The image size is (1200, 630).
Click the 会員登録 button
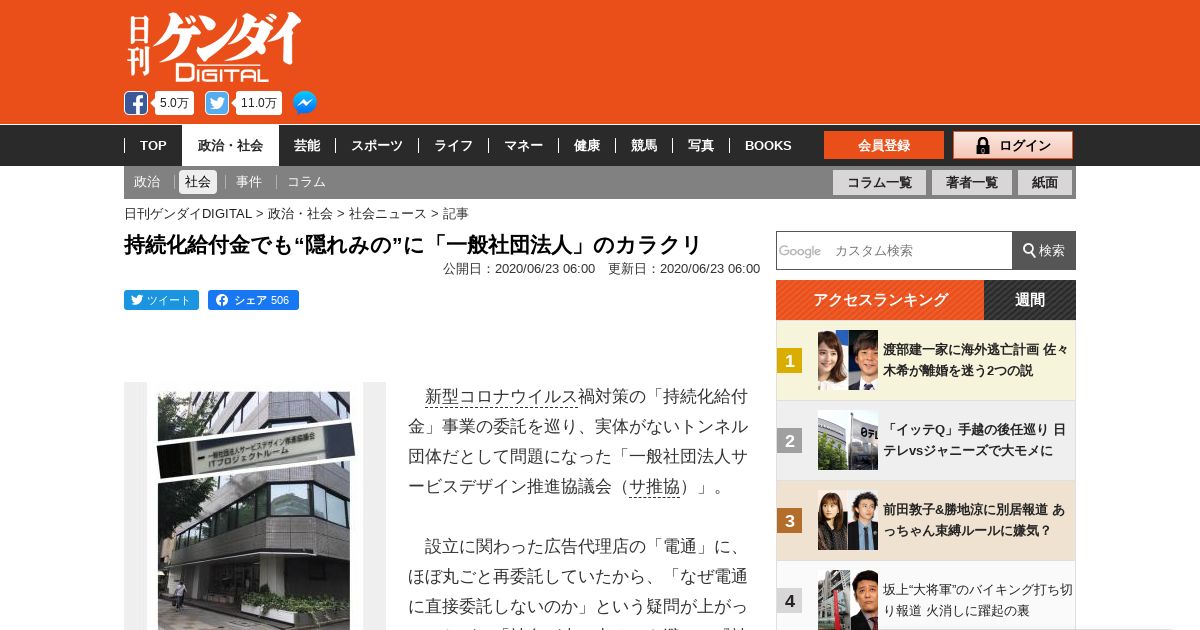pos(884,145)
